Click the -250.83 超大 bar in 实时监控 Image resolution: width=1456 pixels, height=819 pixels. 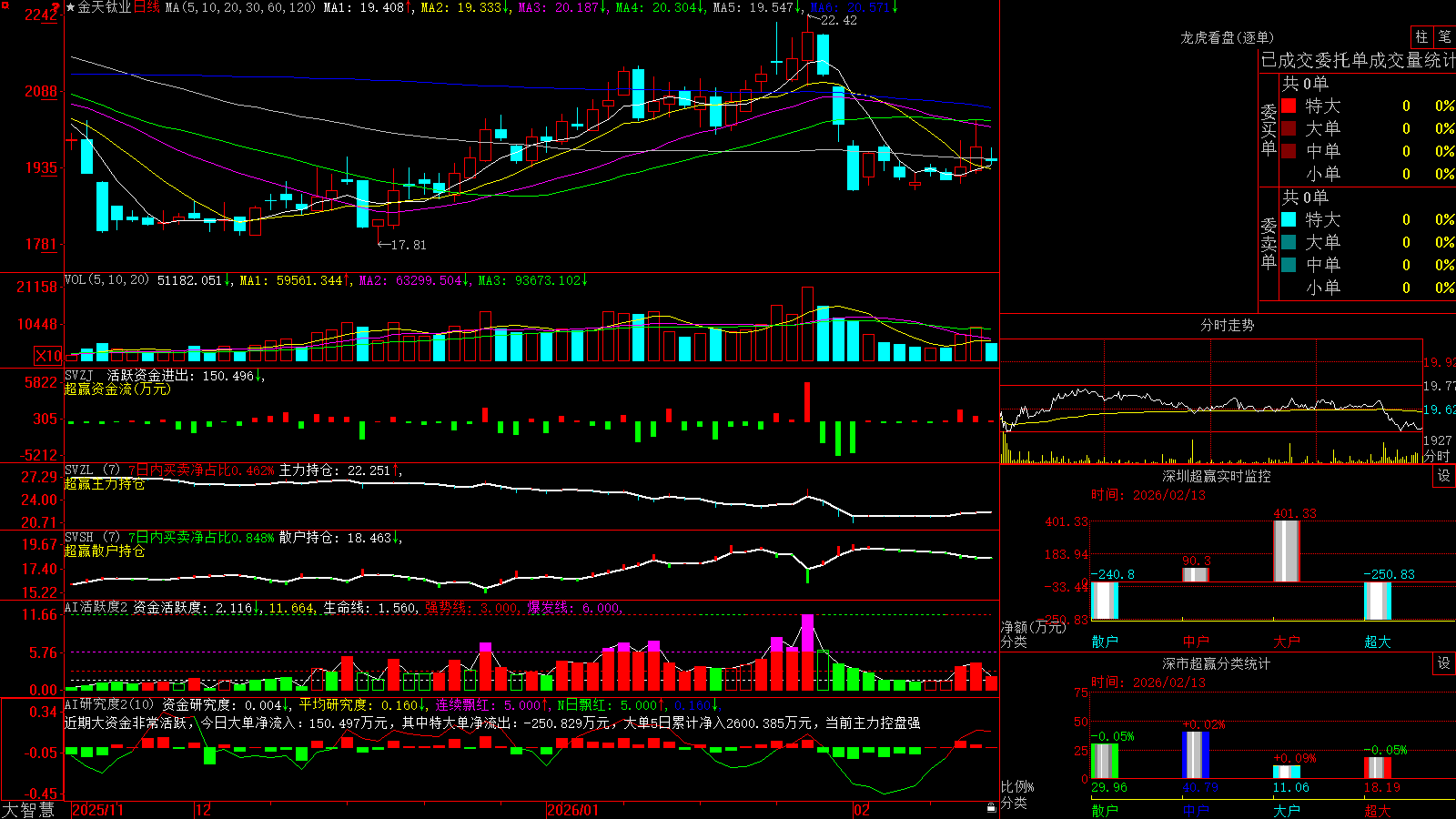[x=1377, y=602]
